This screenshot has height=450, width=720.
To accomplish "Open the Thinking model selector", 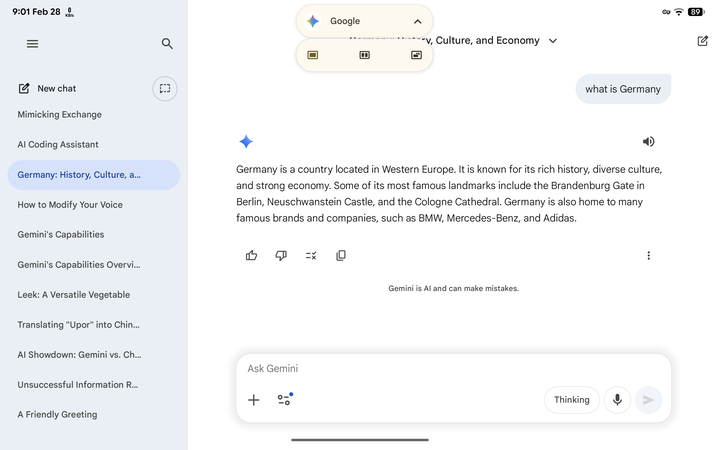I will 572,400.
